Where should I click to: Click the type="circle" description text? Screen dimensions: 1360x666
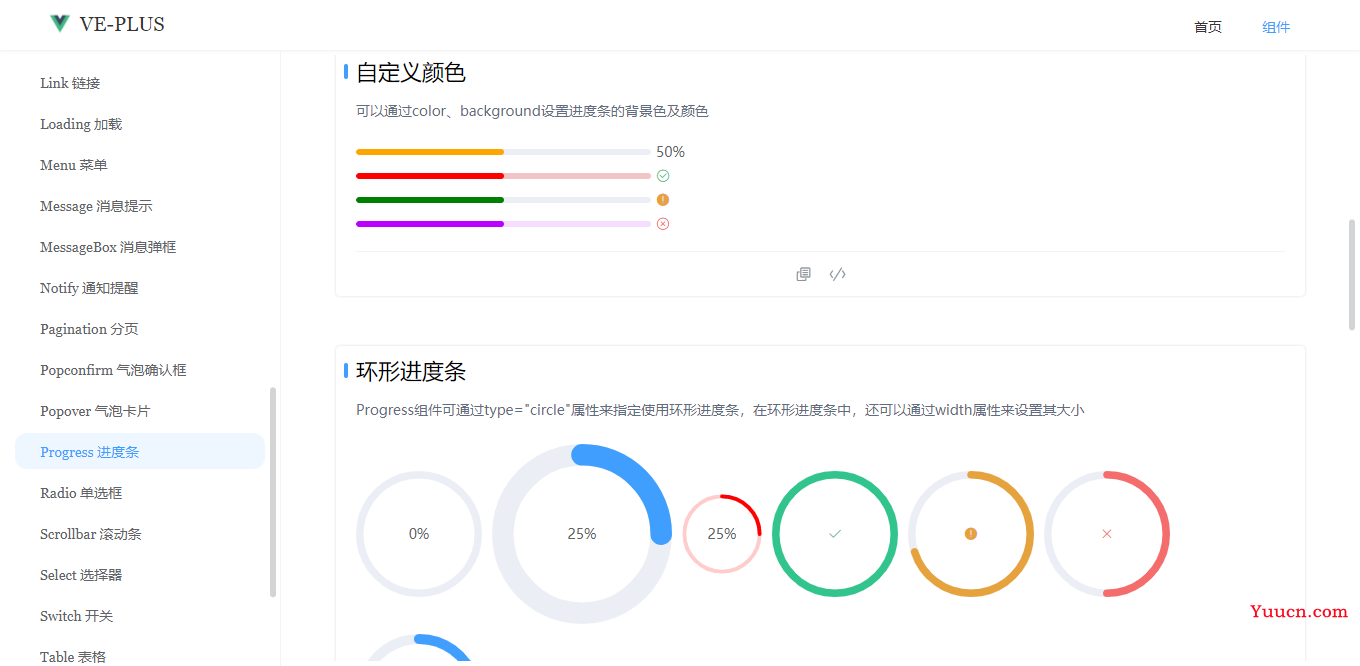[x=720, y=410]
